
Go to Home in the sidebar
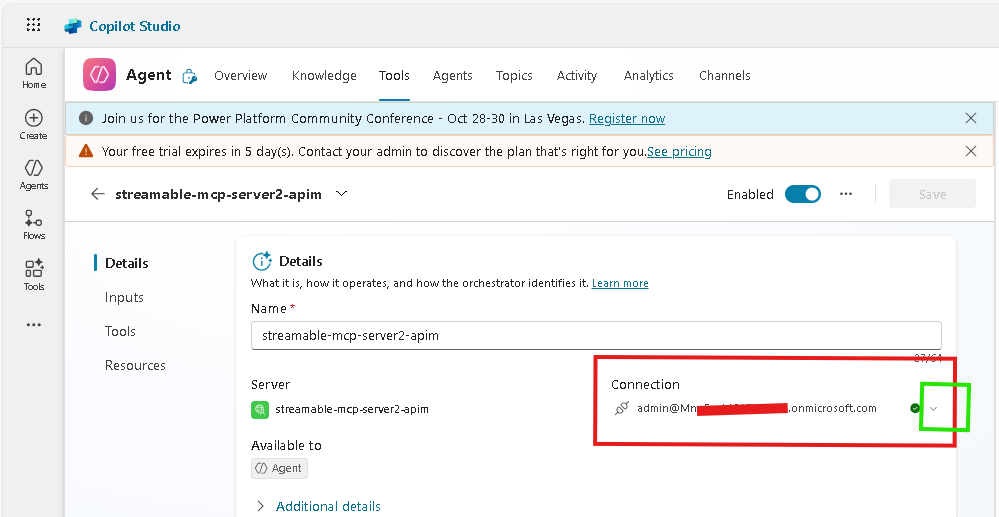point(34,73)
